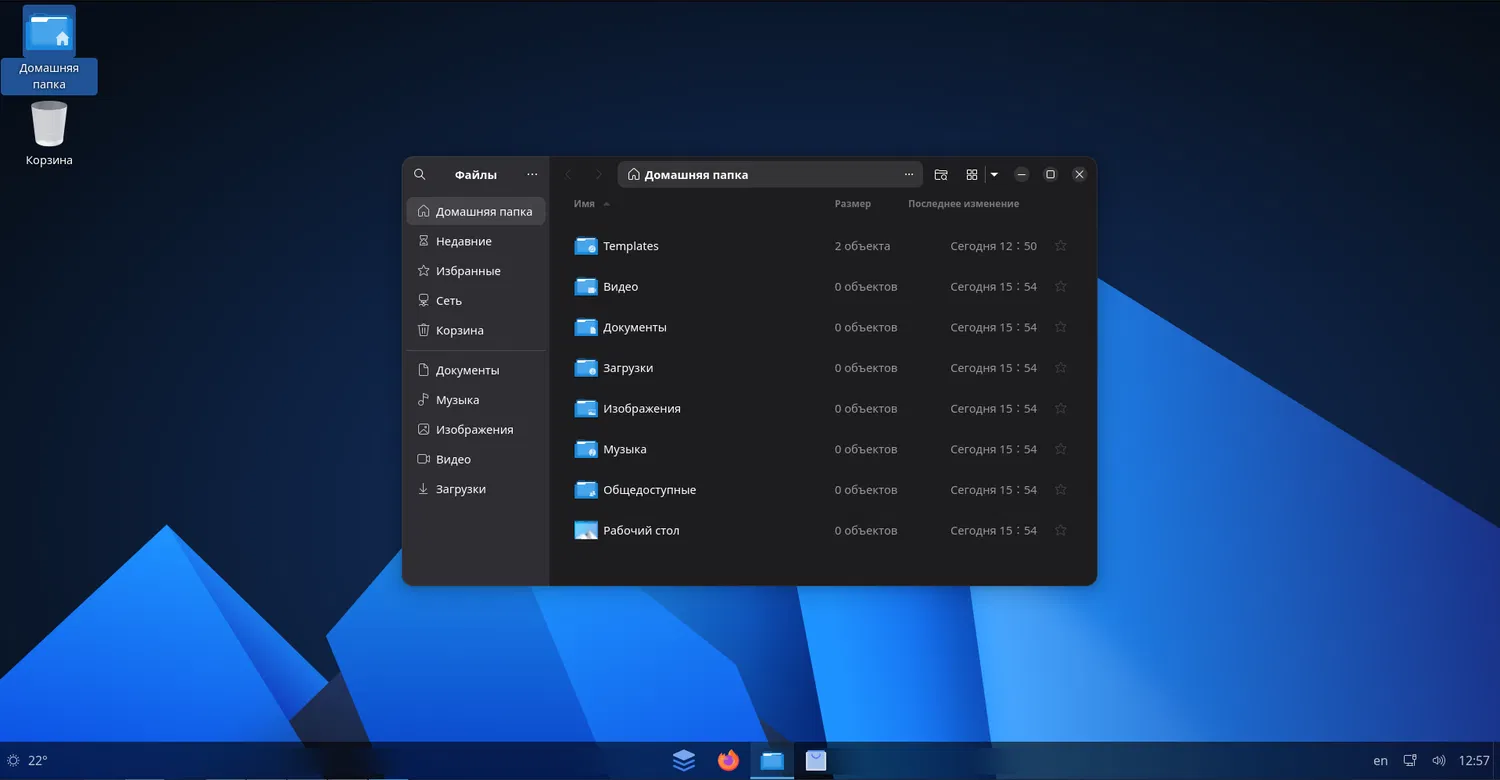Click the search icon in Files sidebar
Screen dimensions: 1500x780
click(420, 174)
